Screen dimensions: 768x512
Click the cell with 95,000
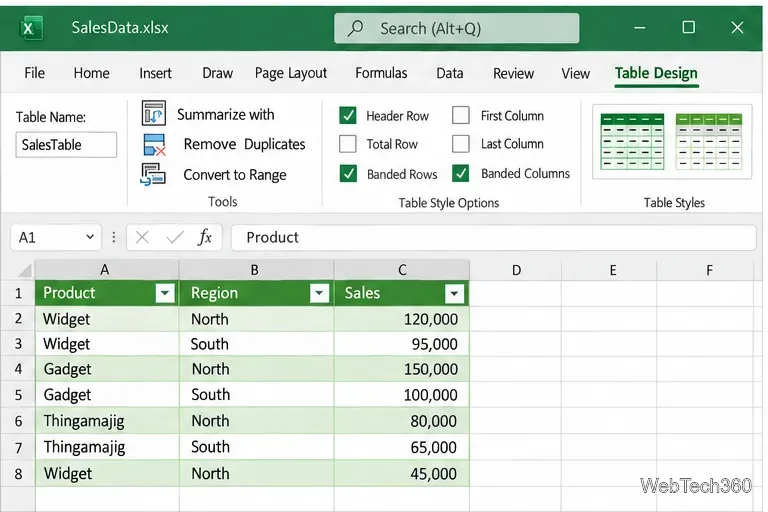(402, 344)
